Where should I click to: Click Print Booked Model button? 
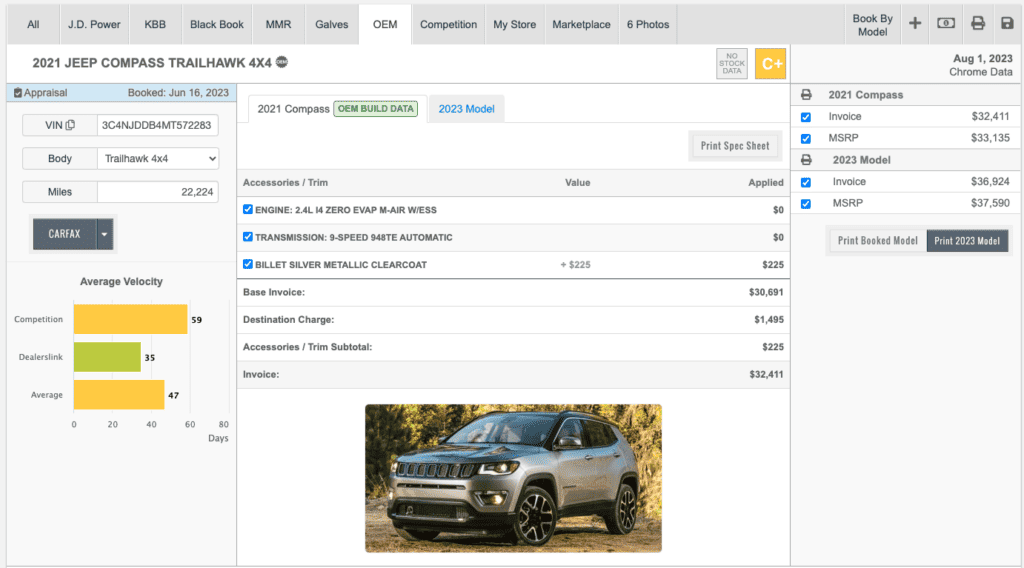(x=877, y=240)
